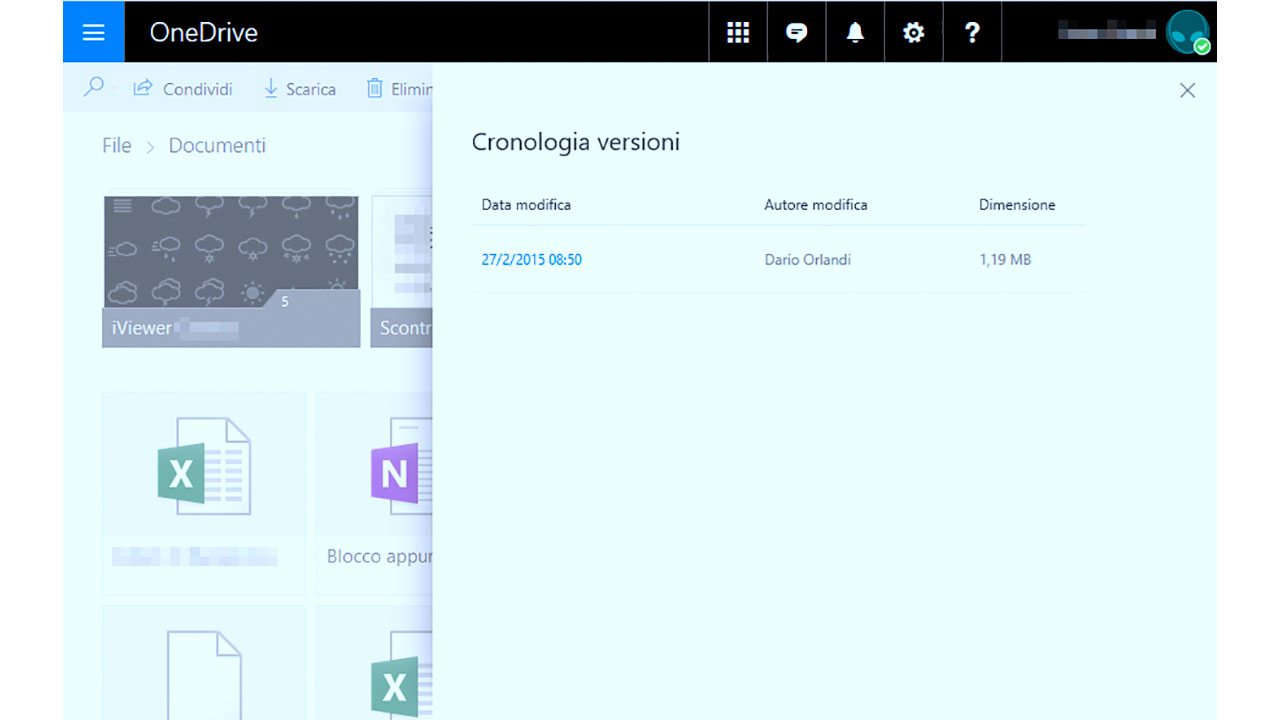This screenshot has height=720, width=1280.
Task: Select Documenti in the breadcrumb
Action: pyautogui.click(x=217, y=146)
